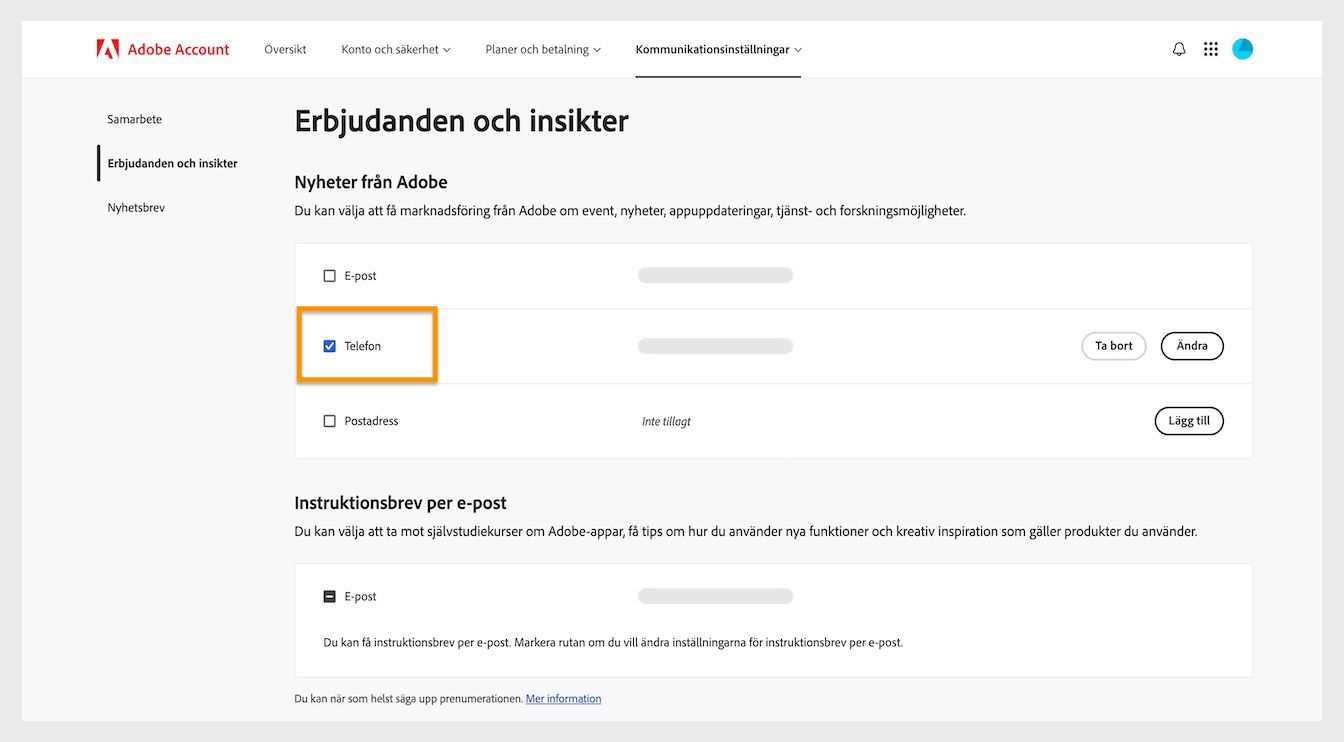The image size is (1344, 742).
Task: Toggle the E-post checkbox for Instruktionsbrev
Action: [x=330, y=595]
